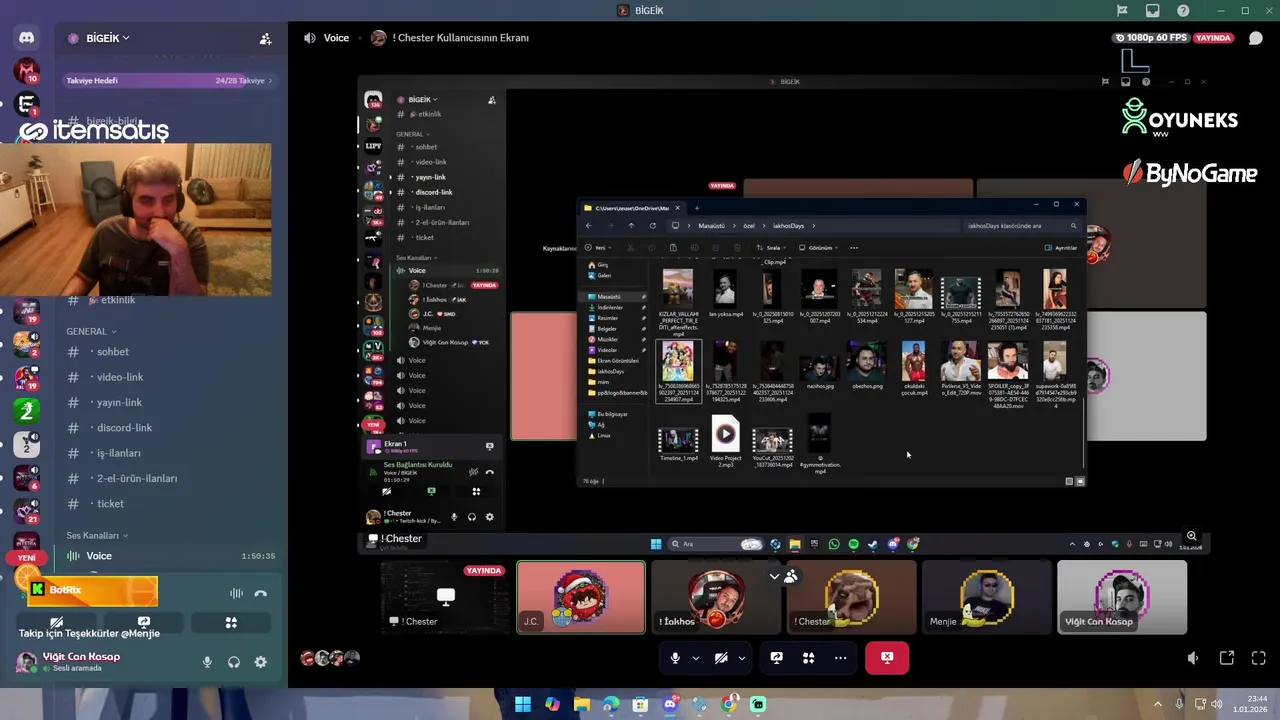1280x720 pixels.
Task: Click the noise suppression icon in voice panel
Action: click(x=236, y=593)
